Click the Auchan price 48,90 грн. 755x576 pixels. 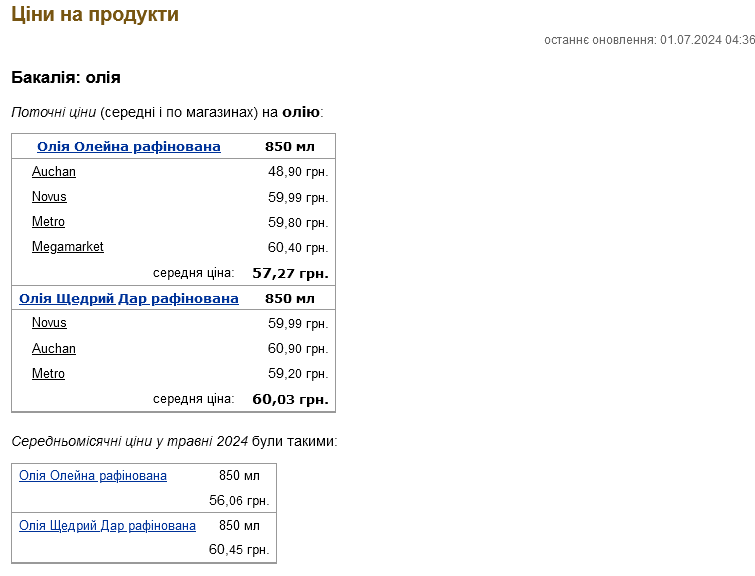pyautogui.click(x=298, y=172)
